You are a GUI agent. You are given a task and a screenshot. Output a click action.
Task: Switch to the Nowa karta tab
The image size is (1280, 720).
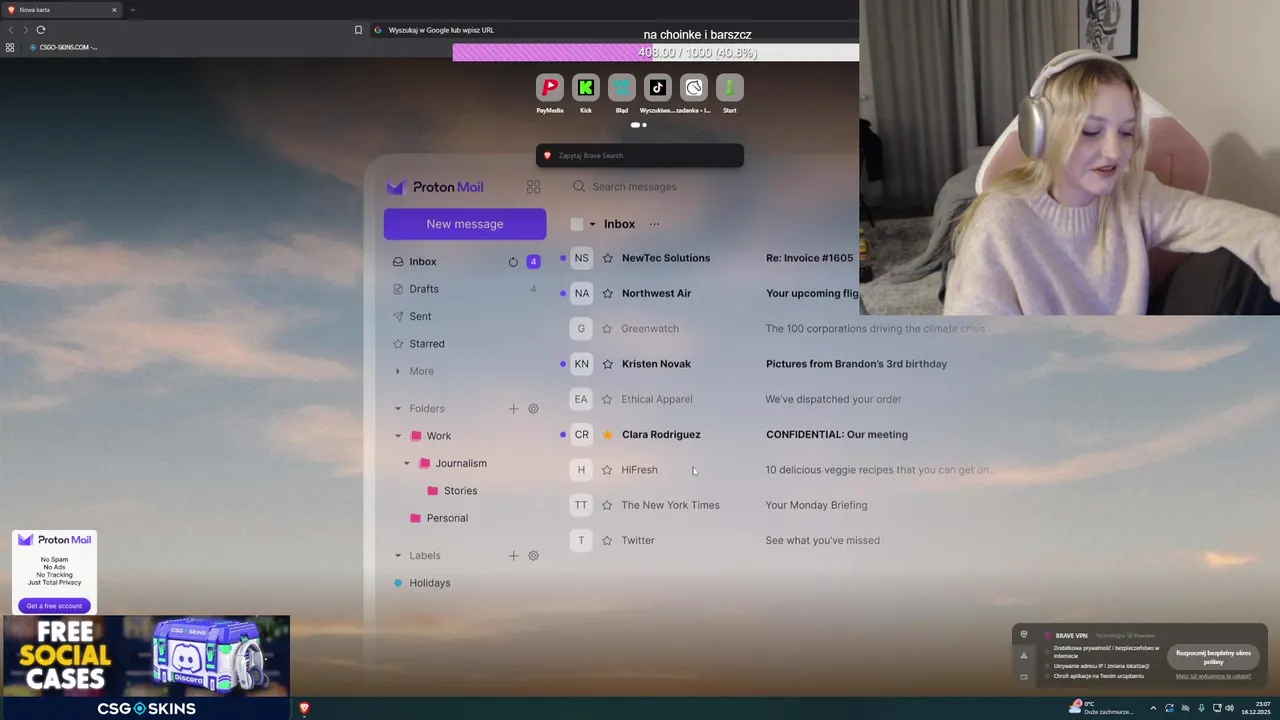(62, 10)
